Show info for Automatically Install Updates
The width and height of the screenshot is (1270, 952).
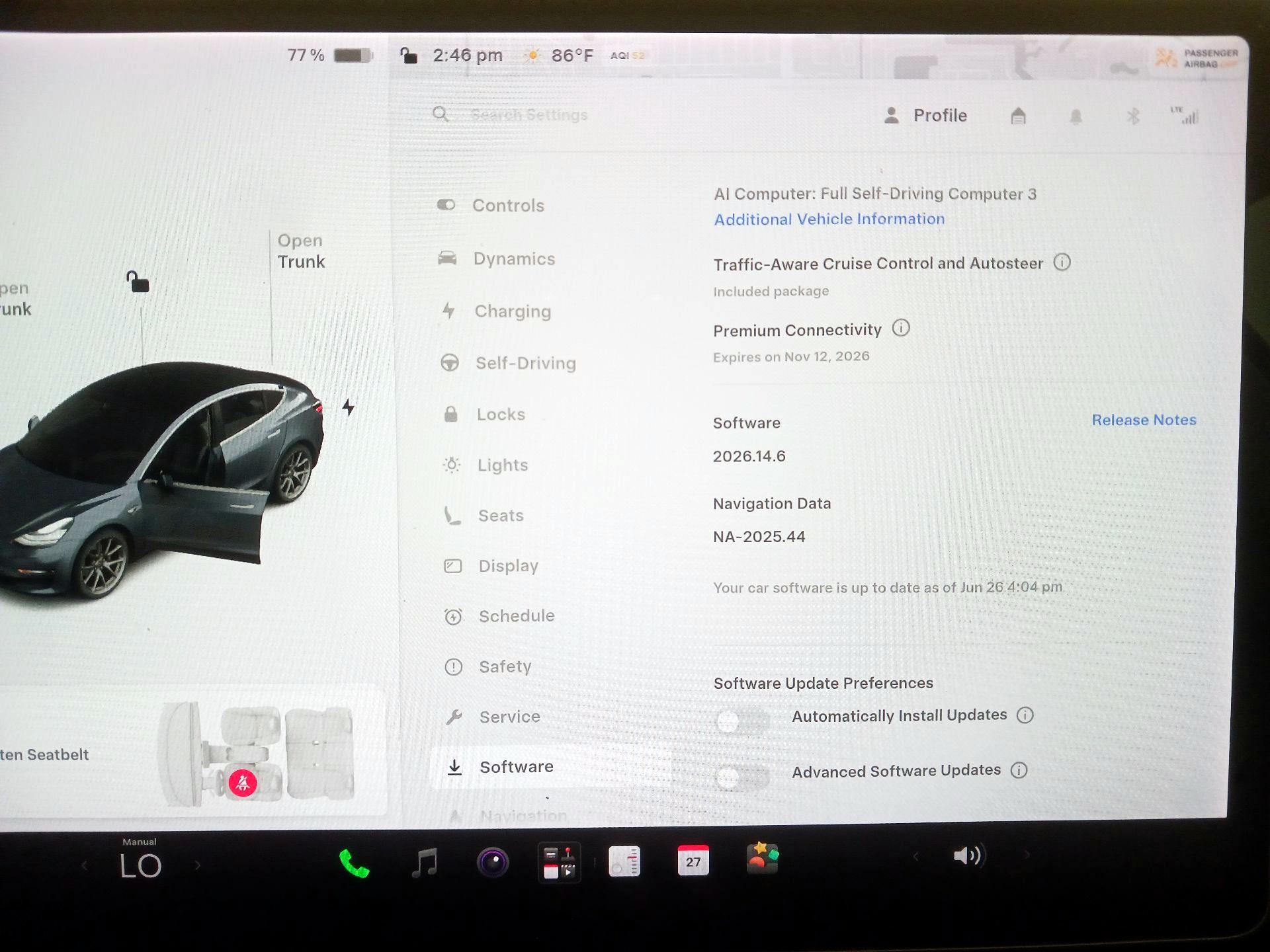click(1025, 715)
